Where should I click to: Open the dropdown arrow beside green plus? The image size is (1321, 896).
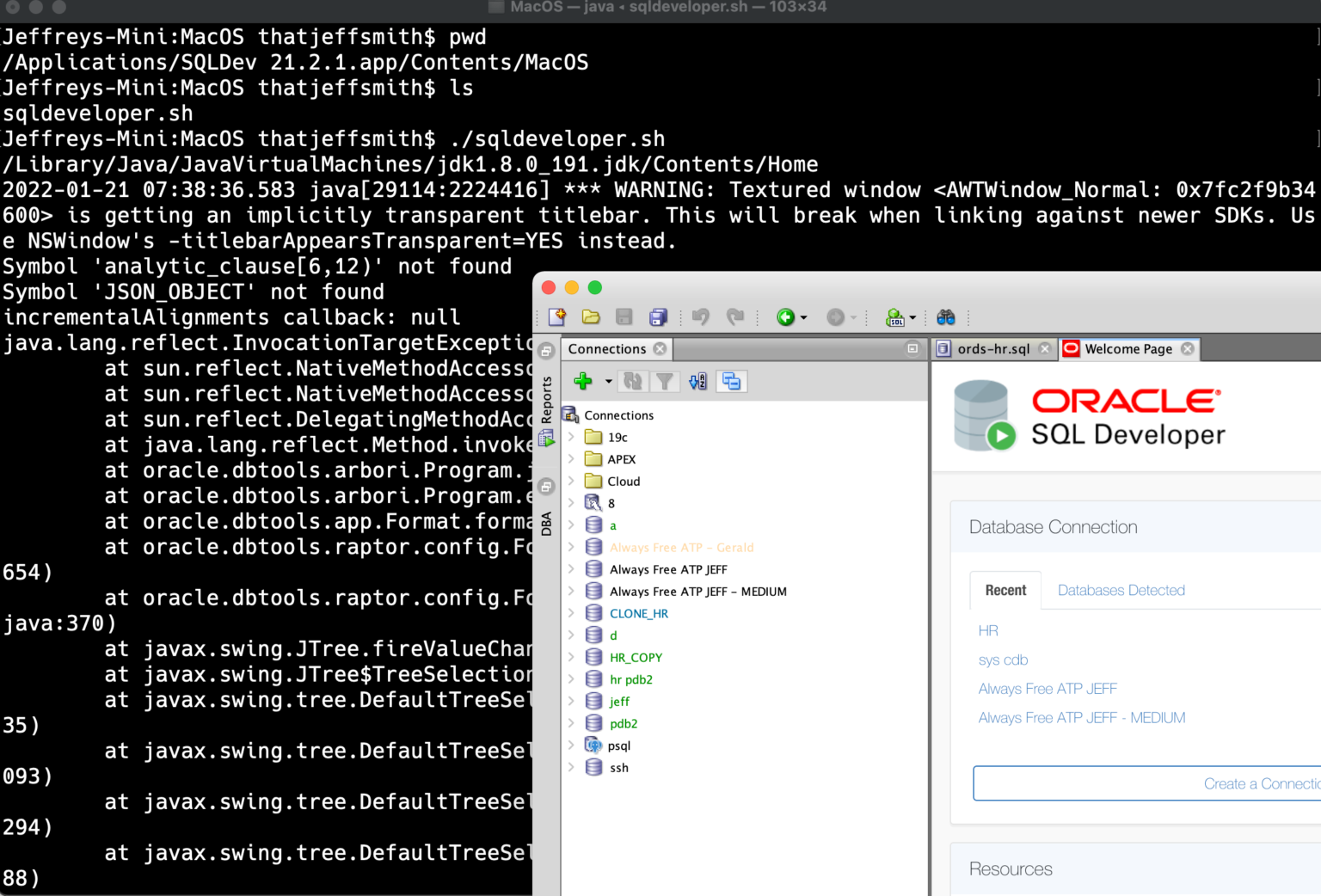[x=608, y=381]
